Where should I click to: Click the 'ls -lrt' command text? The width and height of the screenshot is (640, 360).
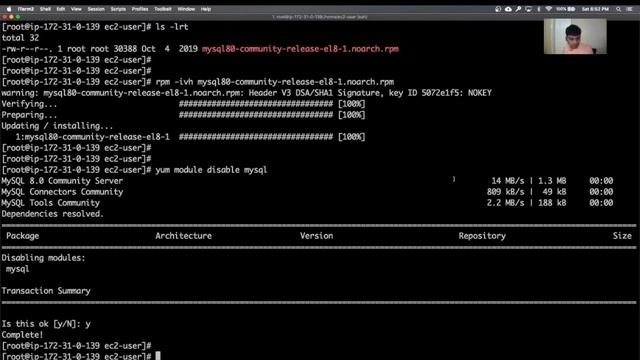[x=172, y=27]
